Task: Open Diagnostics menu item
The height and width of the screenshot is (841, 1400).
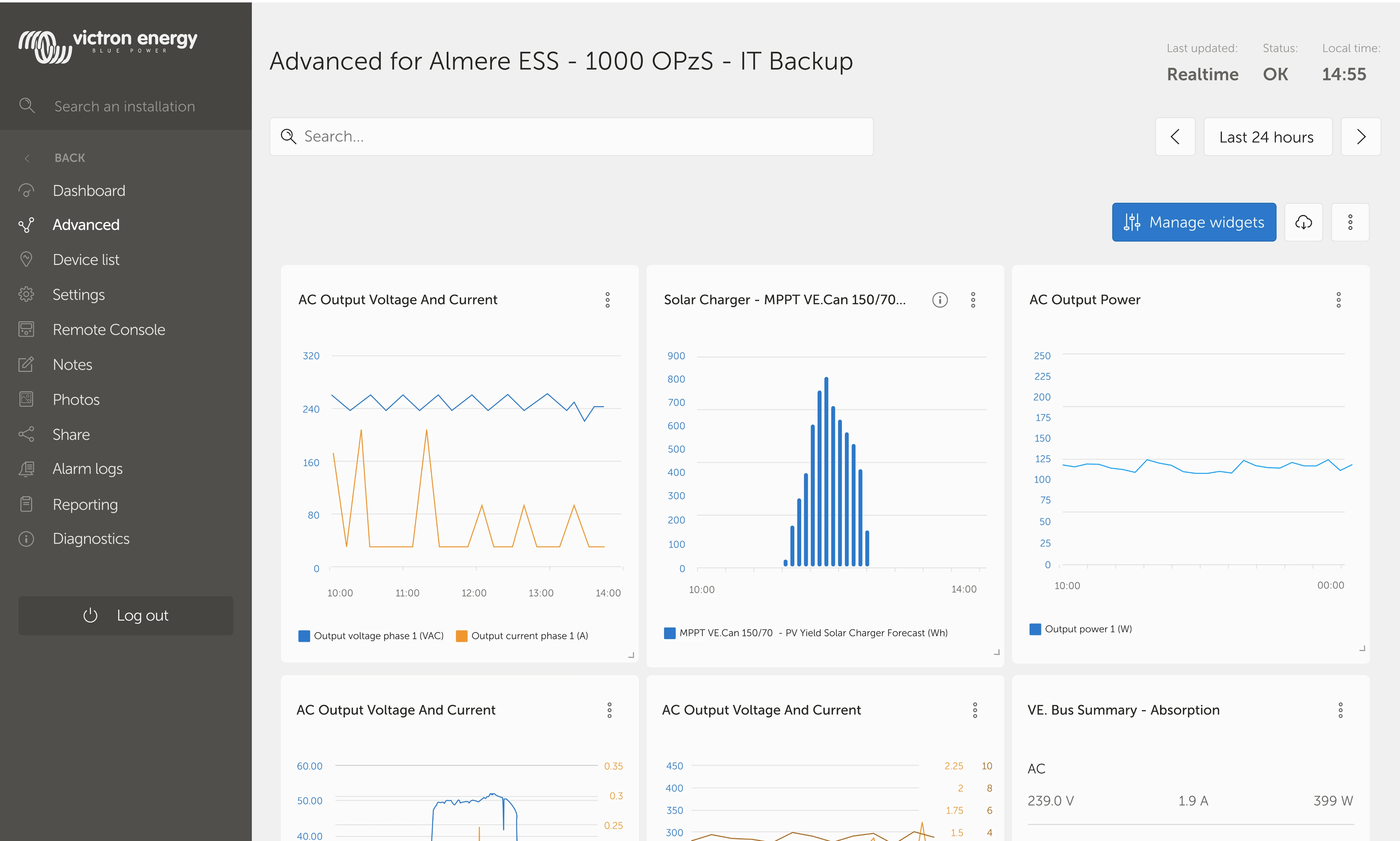Action: 91,539
